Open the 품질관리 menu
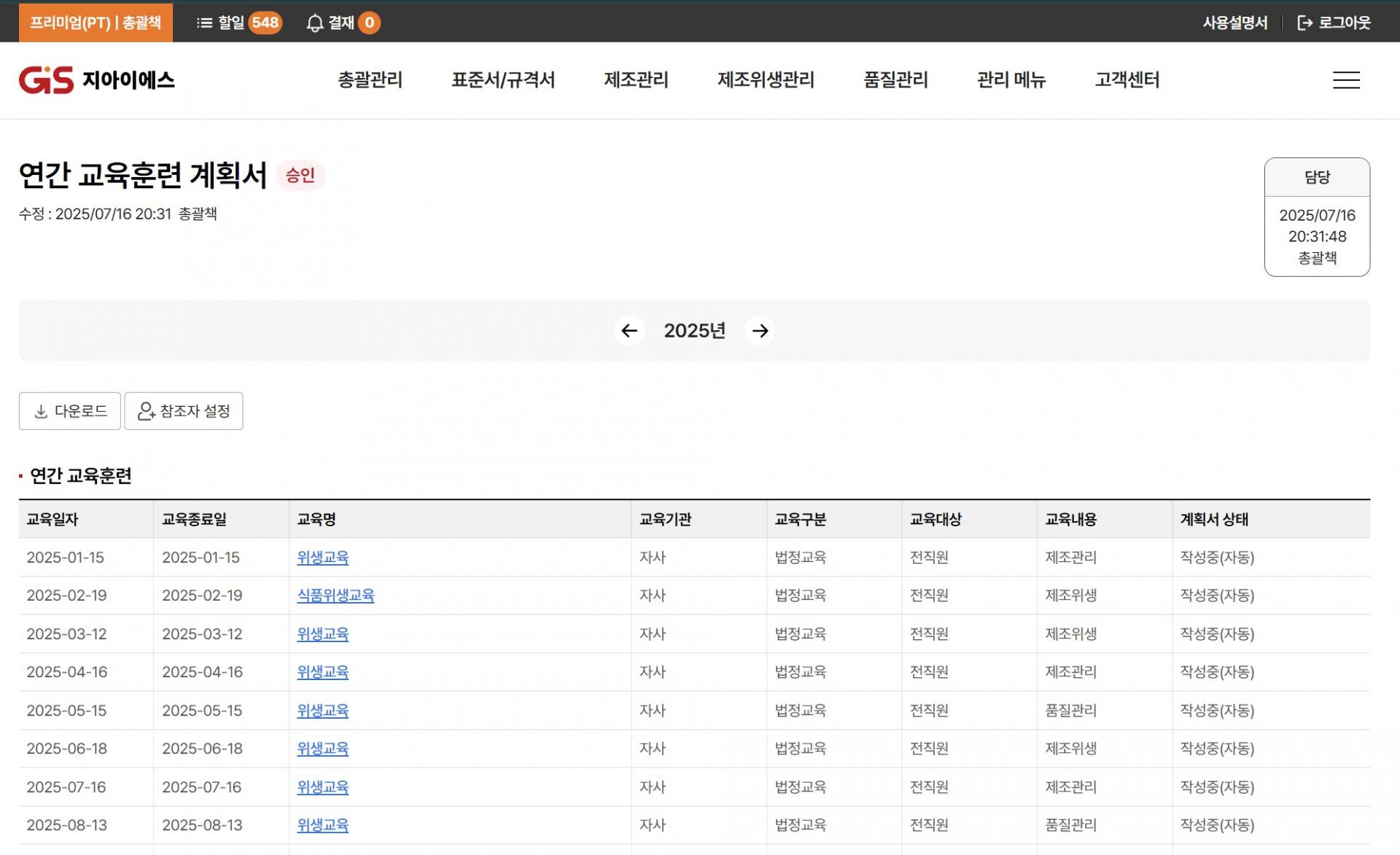The width and height of the screenshot is (1400, 855). (895, 80)
